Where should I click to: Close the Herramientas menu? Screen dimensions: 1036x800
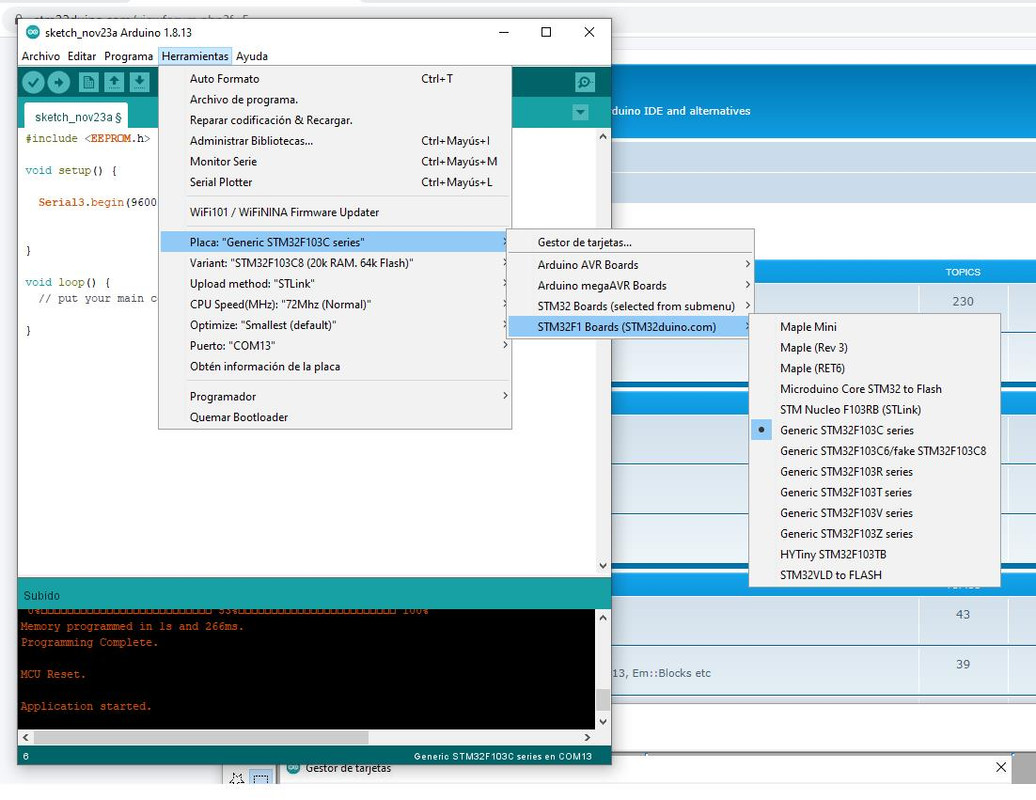click(195, 56)
